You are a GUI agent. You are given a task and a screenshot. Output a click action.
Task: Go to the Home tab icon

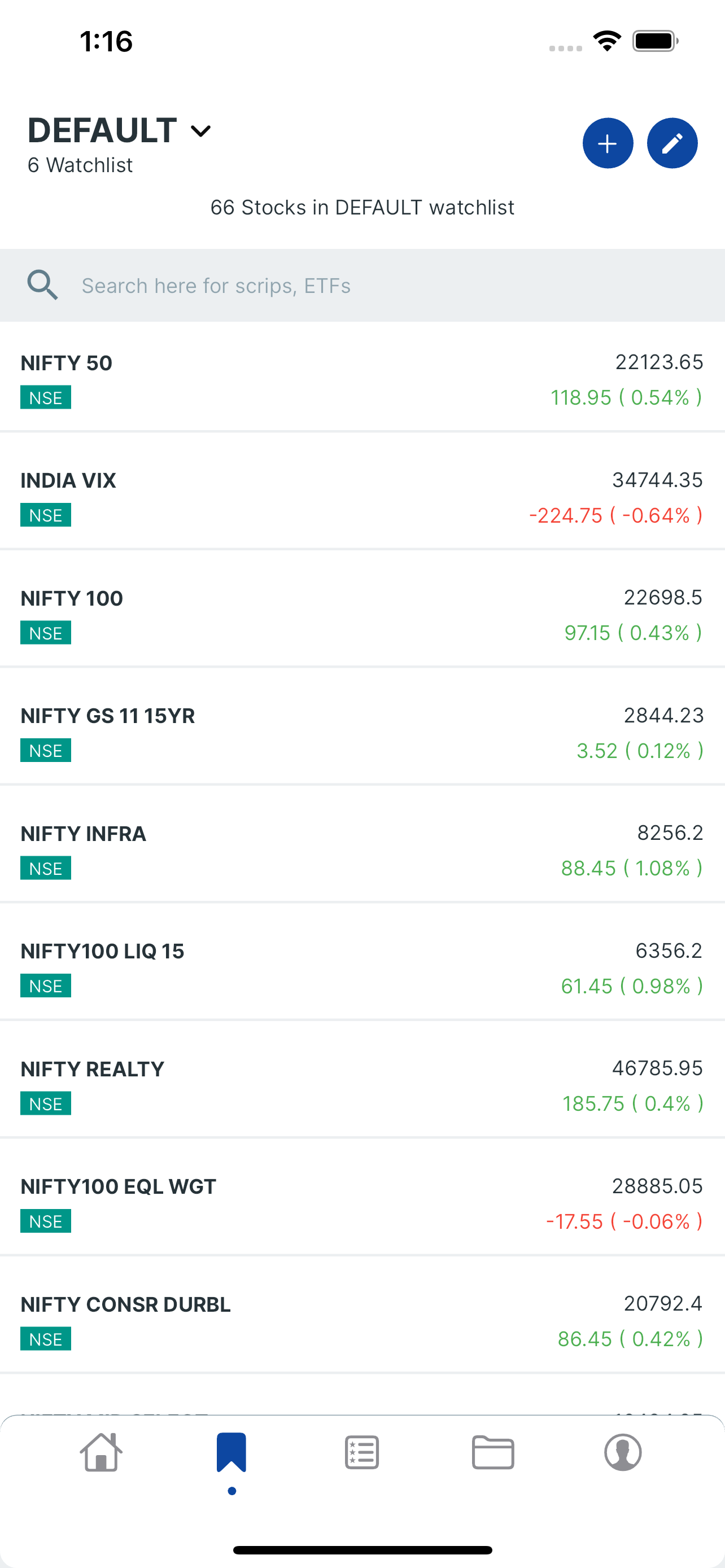[101, 1452]
